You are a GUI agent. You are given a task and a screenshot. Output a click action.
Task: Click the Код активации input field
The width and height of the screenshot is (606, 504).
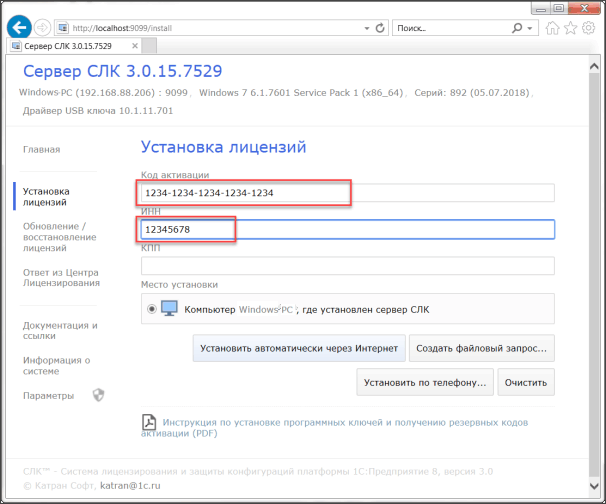(347, 192)
